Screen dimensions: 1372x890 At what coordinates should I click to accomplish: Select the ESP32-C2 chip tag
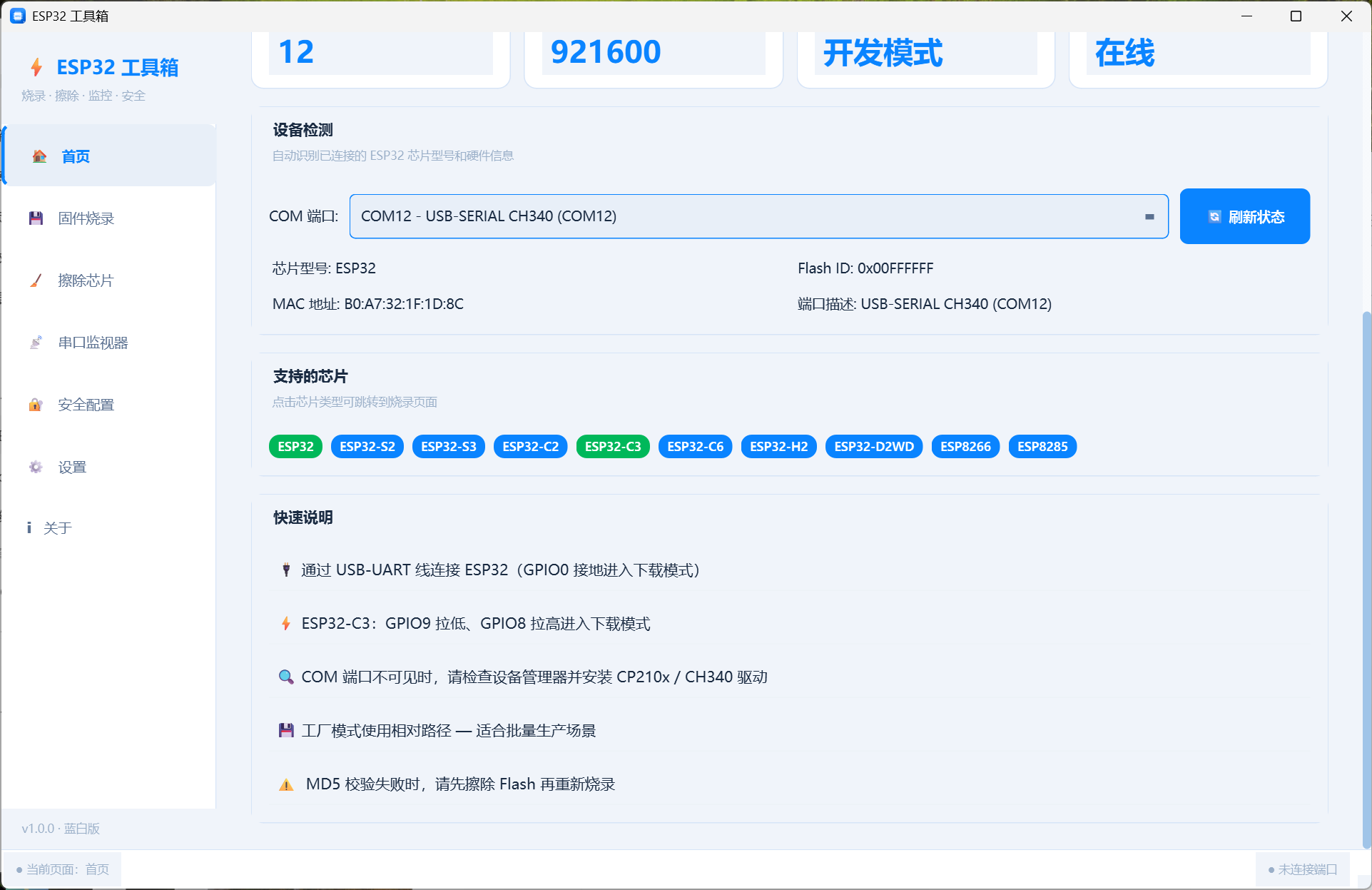point(530,446)
